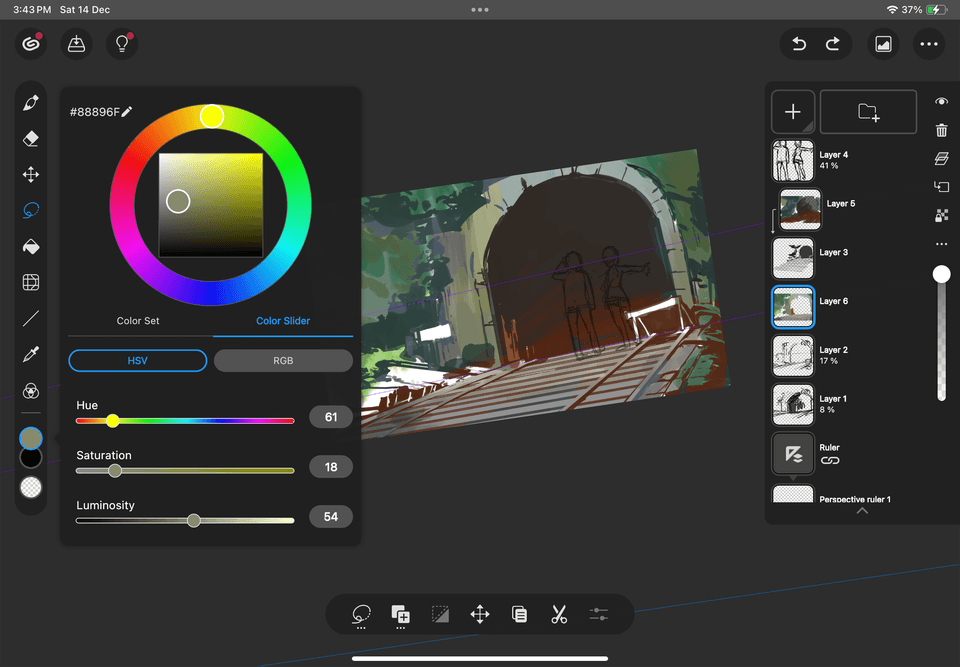Click the layer opacity slider knob

pos(942,274)
